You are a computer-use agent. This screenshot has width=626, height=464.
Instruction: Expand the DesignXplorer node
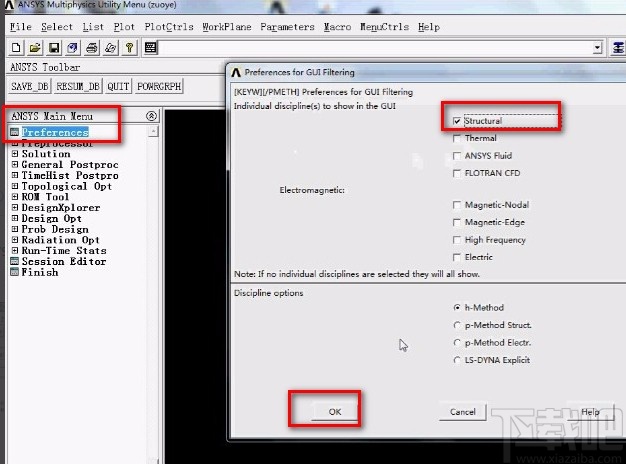tap(15, 208)
